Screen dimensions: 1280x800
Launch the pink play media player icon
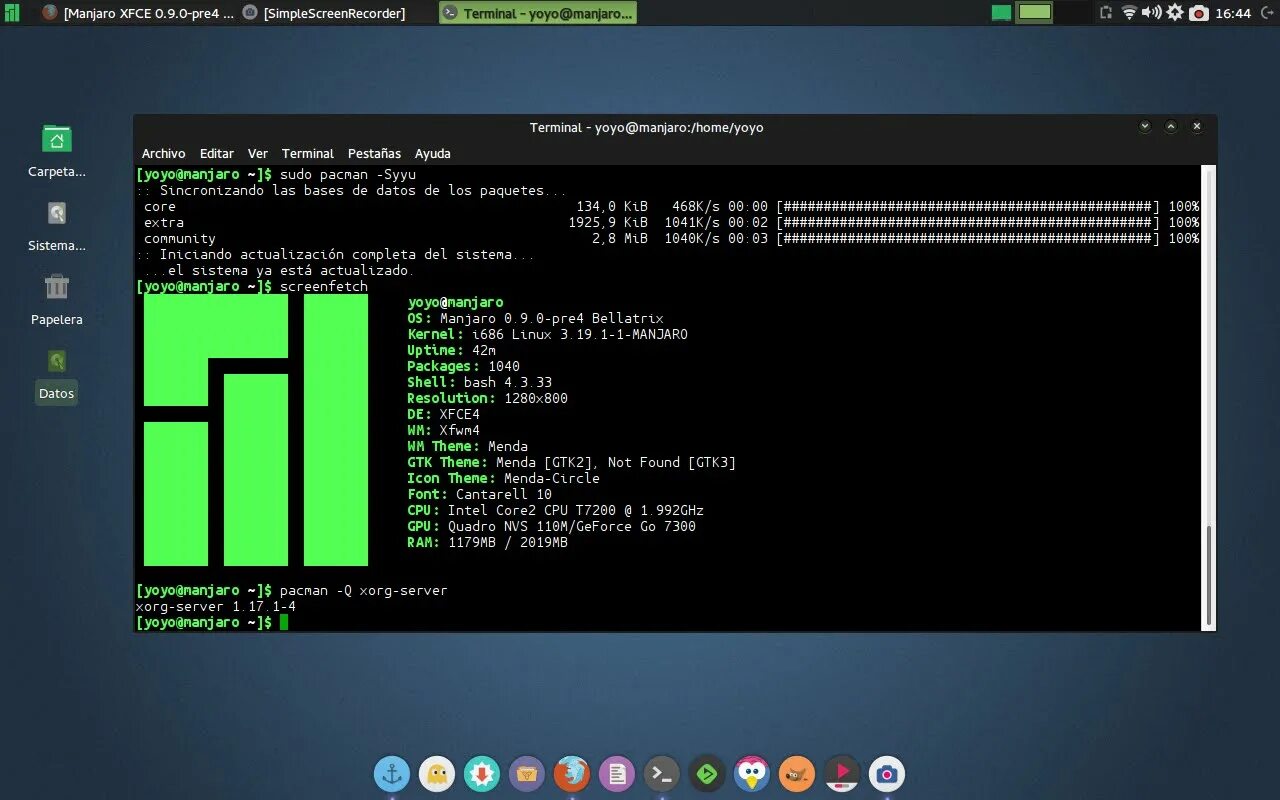[842, 773]
